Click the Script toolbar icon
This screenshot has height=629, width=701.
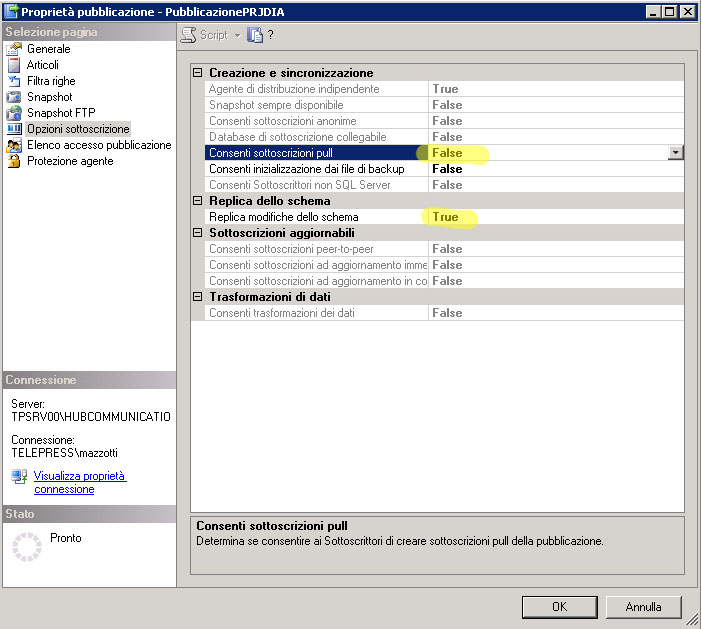(x=189, y=35)
